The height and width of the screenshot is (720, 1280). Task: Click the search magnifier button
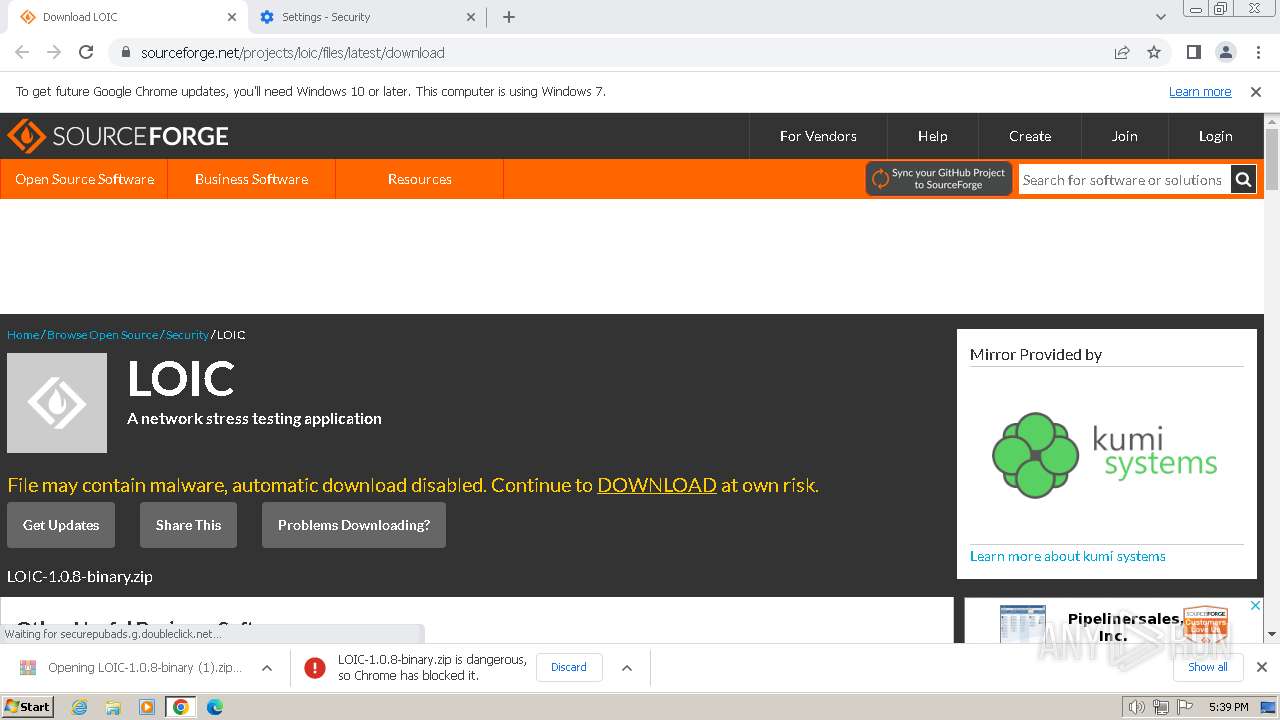[1243, 180]
